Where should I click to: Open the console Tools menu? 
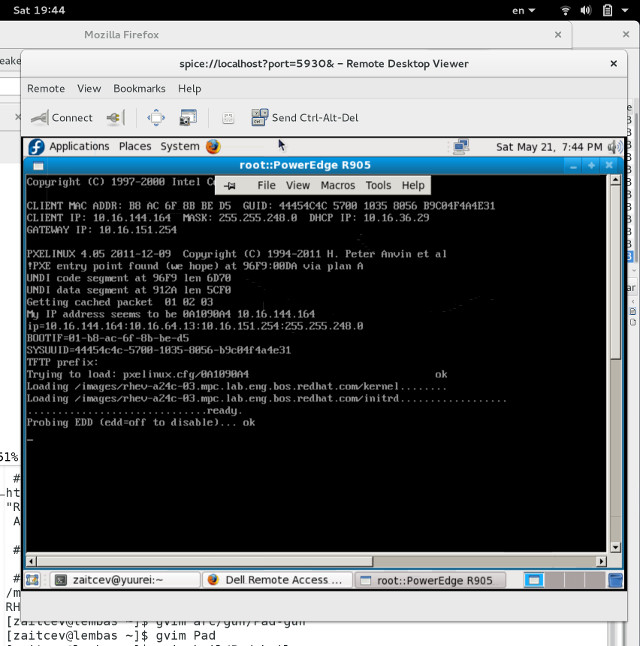[378, 185]
